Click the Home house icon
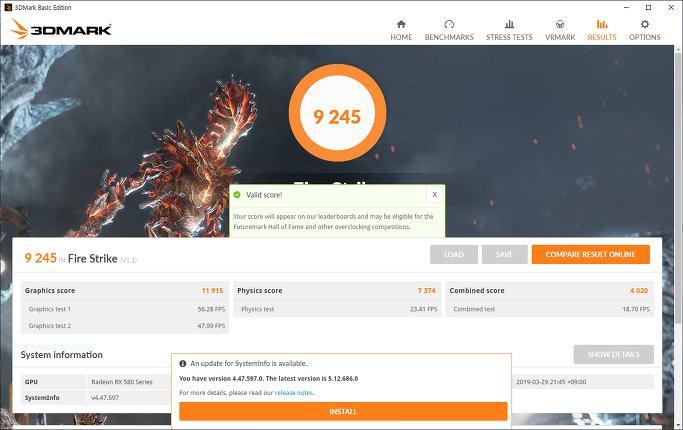 click(401, 24)
